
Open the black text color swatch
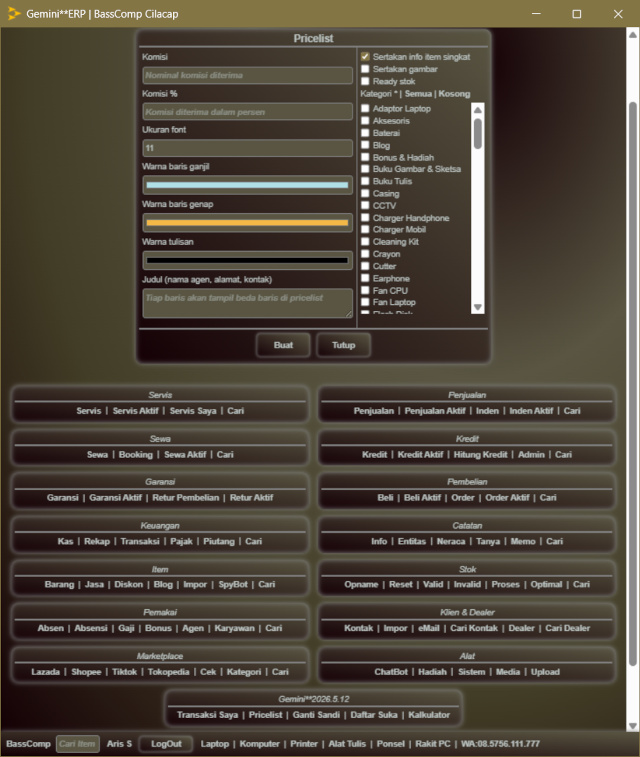[247, 260]
